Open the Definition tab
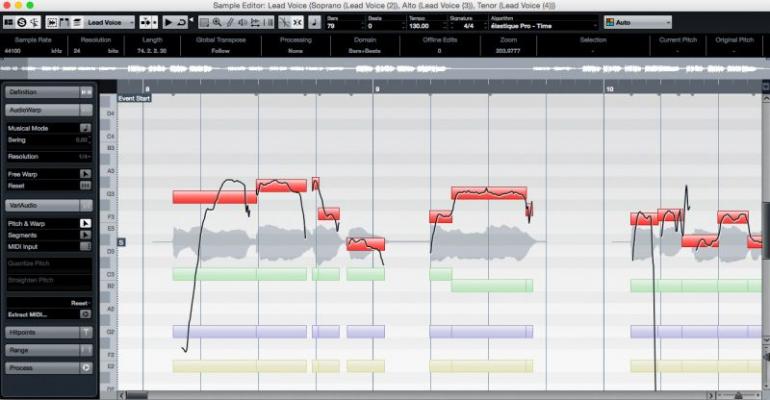This screenshot has width=770, height=400. 42,92
